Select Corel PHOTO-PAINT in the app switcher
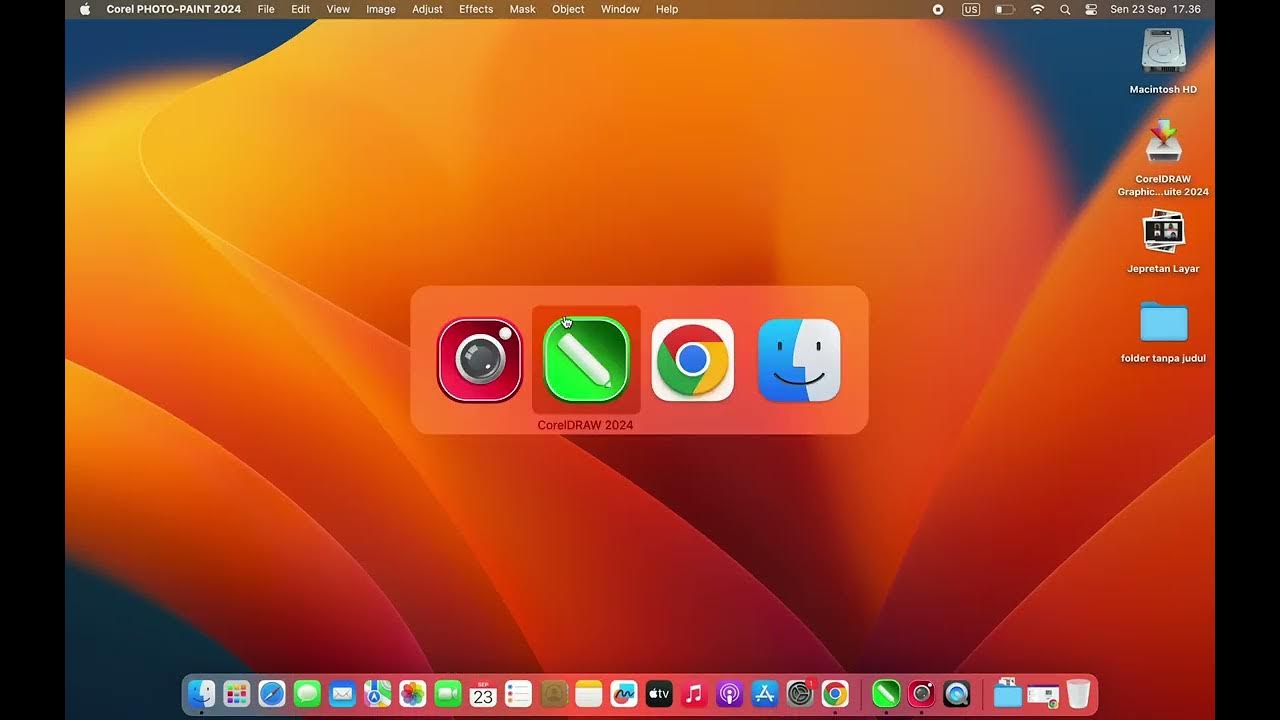1280x720 pixels. [x=480, y=360]
